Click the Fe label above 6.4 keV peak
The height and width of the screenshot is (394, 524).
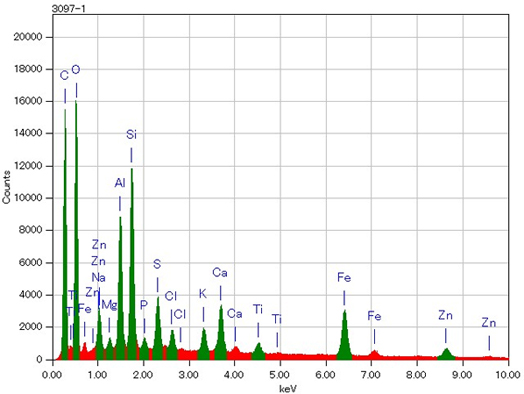pyautogui.click(x=344, y=277)
